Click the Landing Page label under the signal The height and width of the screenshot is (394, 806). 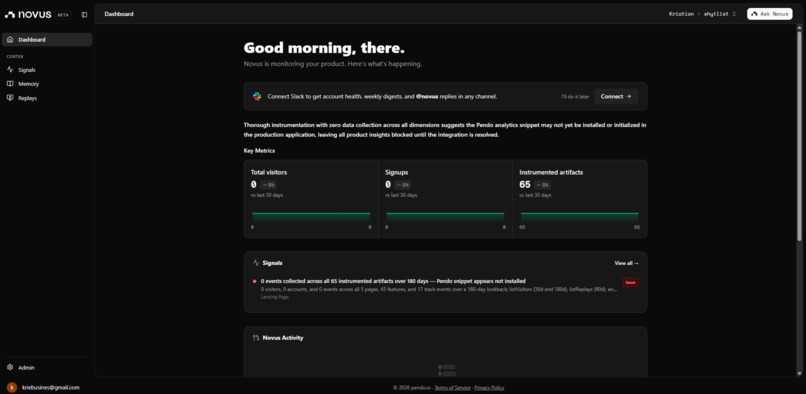coord(274,297)
